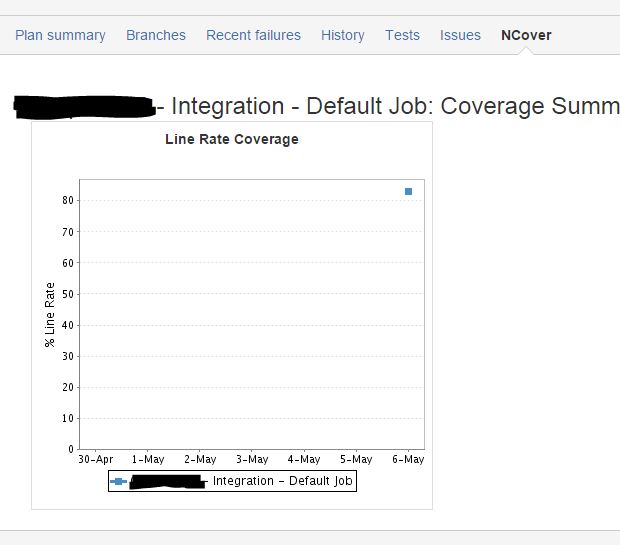Go to the History tab
620x545 pixels.
pos(342,35)
